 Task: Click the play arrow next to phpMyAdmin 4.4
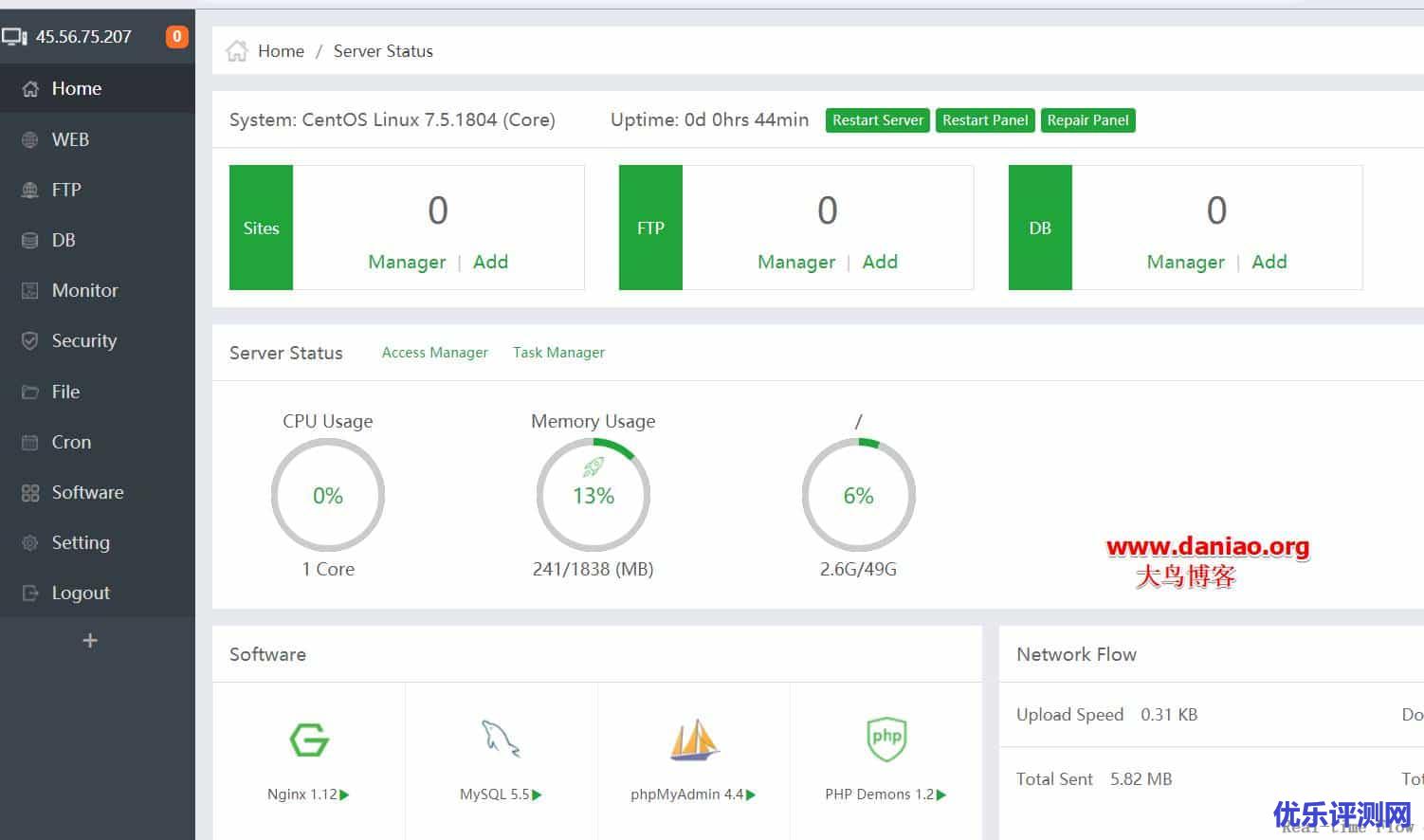751,794
